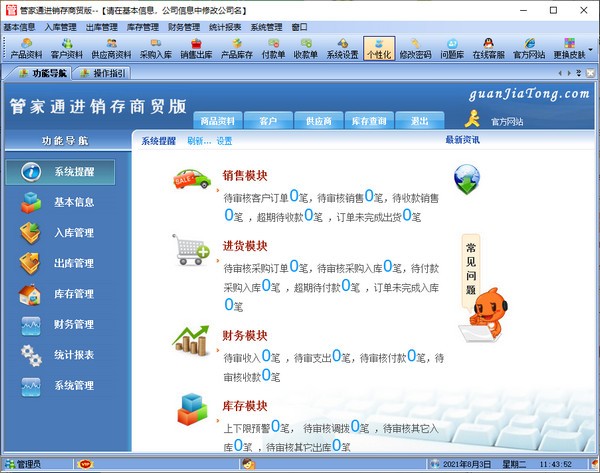Open 问题库 toolbar icon
Screen dimensions: 600x473
pyautogui.click(x=452, y=49)
